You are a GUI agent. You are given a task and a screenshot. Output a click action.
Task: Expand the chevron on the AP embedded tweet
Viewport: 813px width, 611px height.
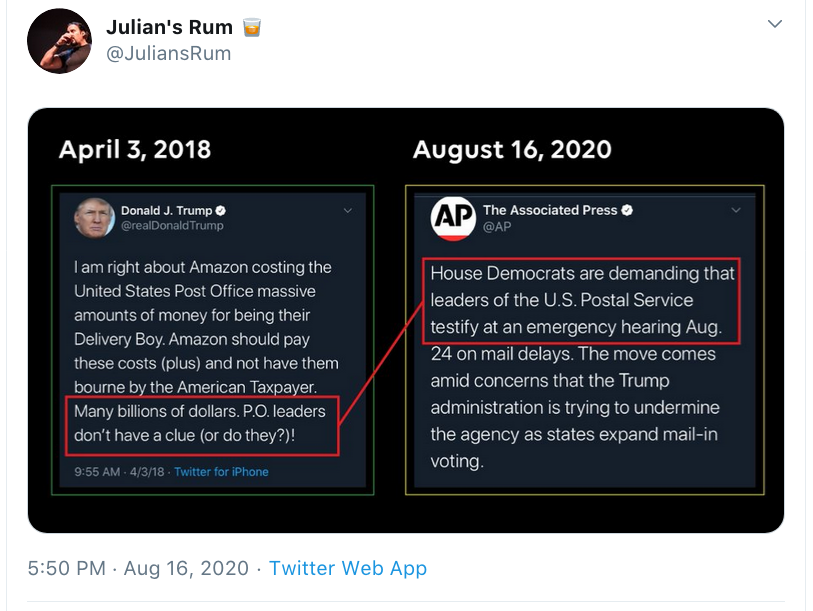click(736, 211)
